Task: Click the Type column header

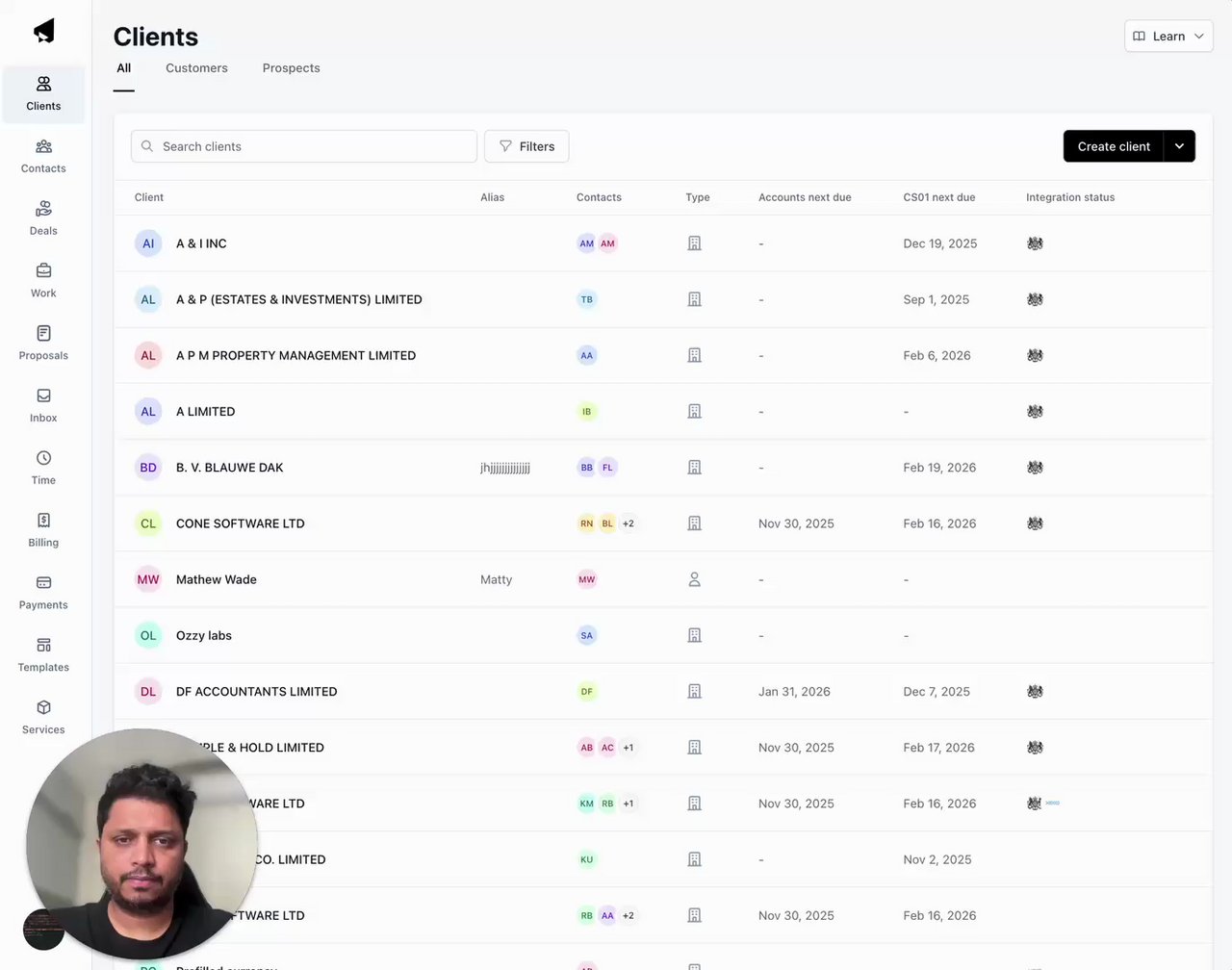Action: (698, 197)
